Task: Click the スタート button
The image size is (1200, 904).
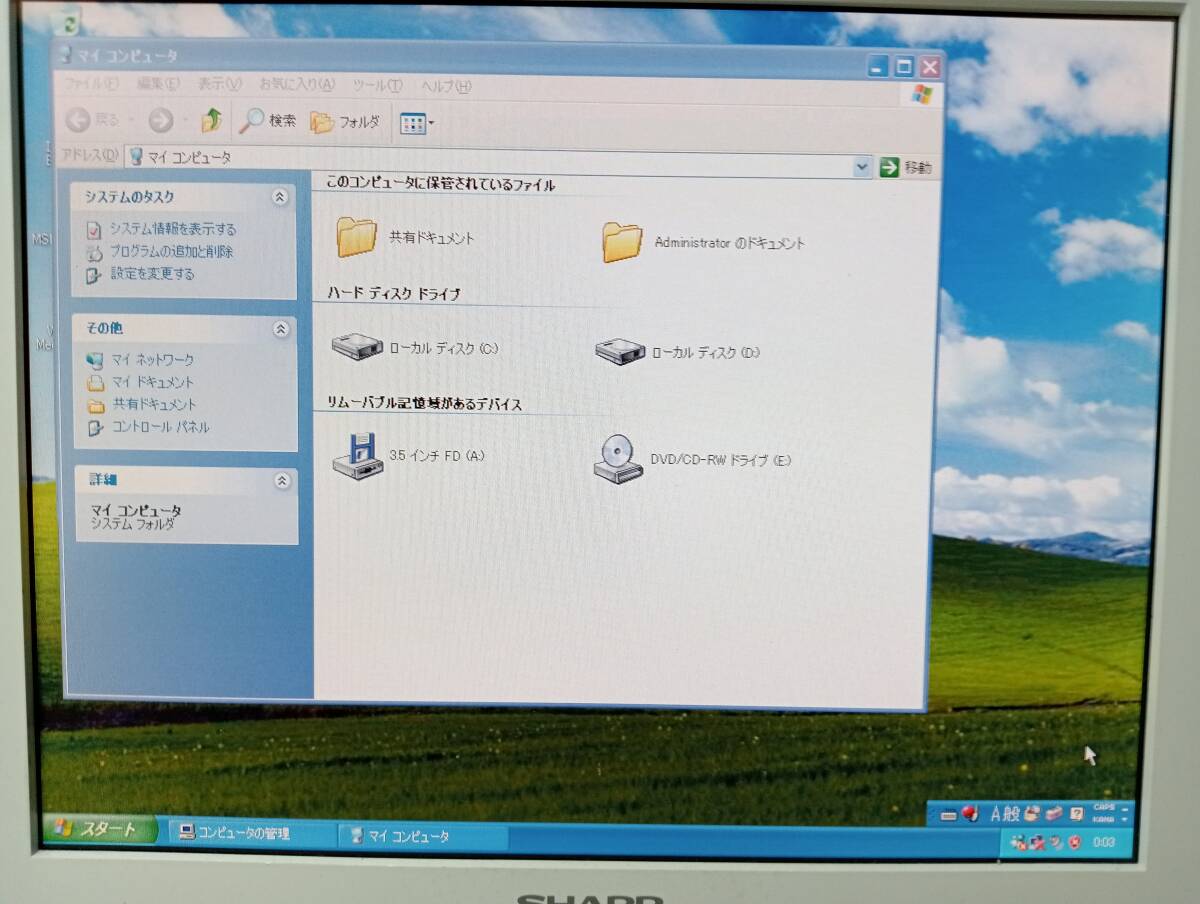Action: pos(100,830)
